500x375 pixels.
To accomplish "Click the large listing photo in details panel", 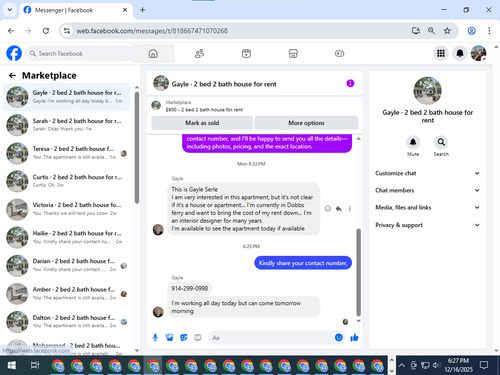I will click(x=427, y=91).
